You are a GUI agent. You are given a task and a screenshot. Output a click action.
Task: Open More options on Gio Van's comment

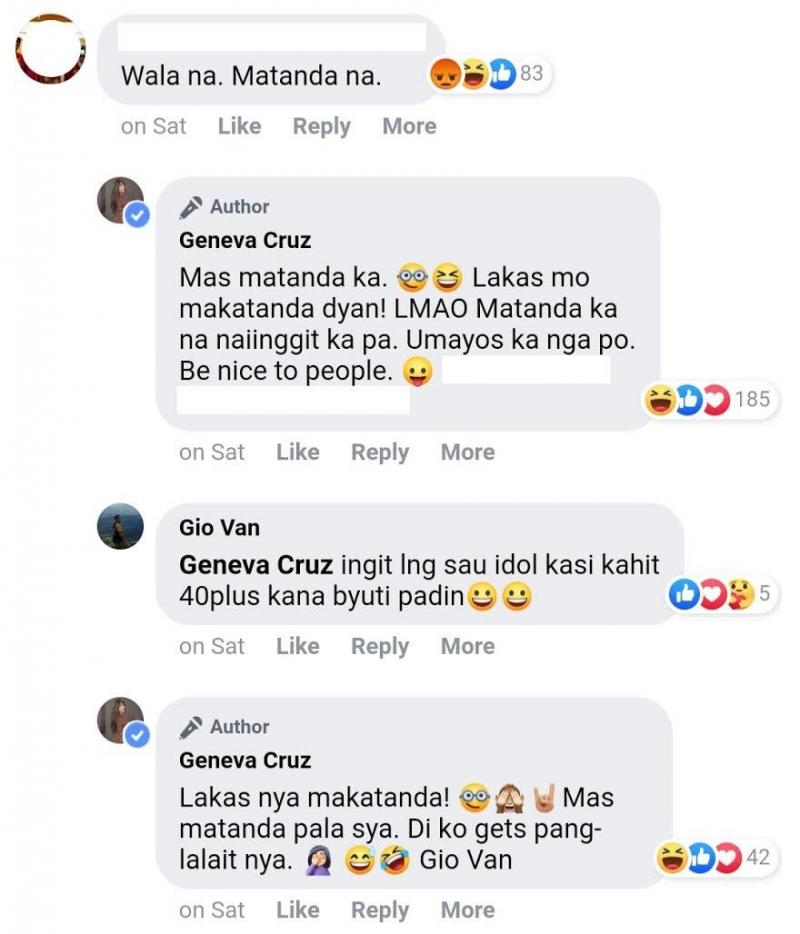(x=467, y=646)
